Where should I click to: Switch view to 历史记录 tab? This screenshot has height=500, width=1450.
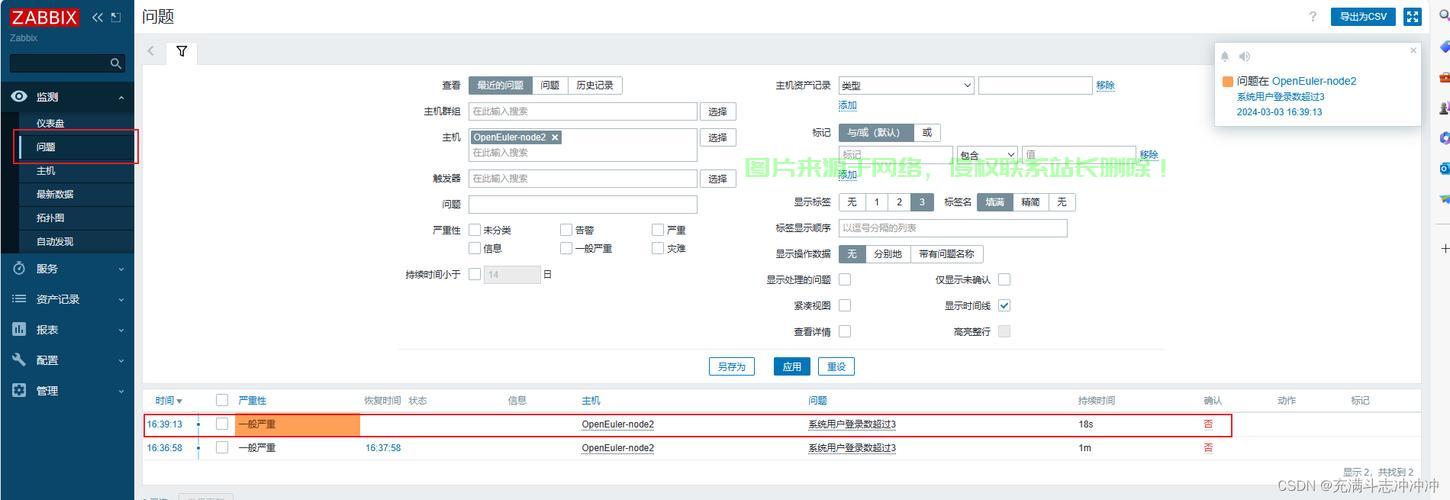pos(594,86)
